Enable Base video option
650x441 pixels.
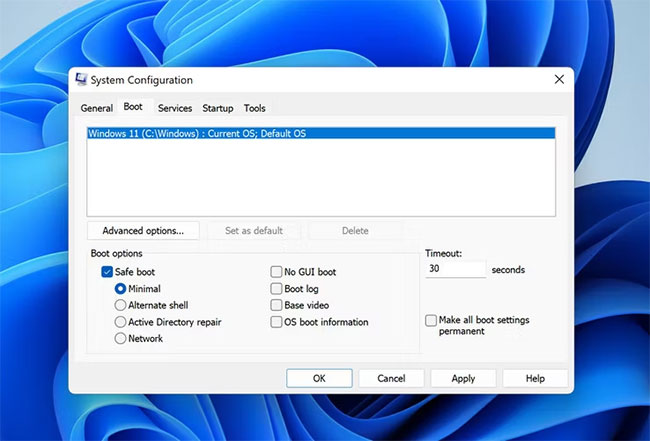coord(276,305)
